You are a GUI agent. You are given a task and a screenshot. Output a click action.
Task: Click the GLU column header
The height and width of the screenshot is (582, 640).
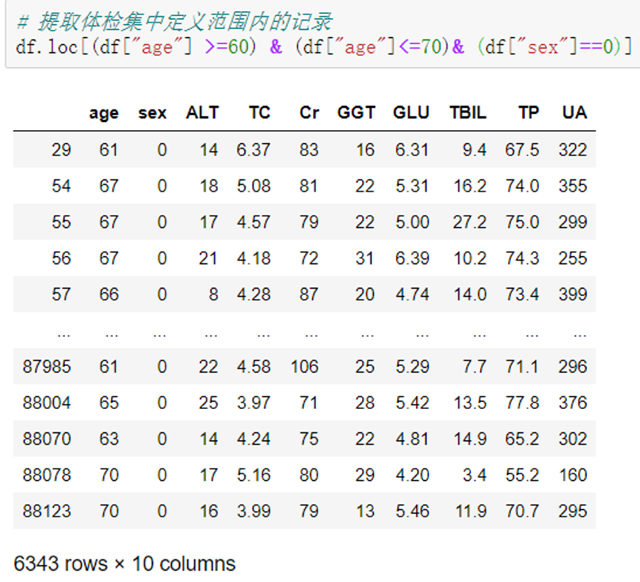click(411, 113)
